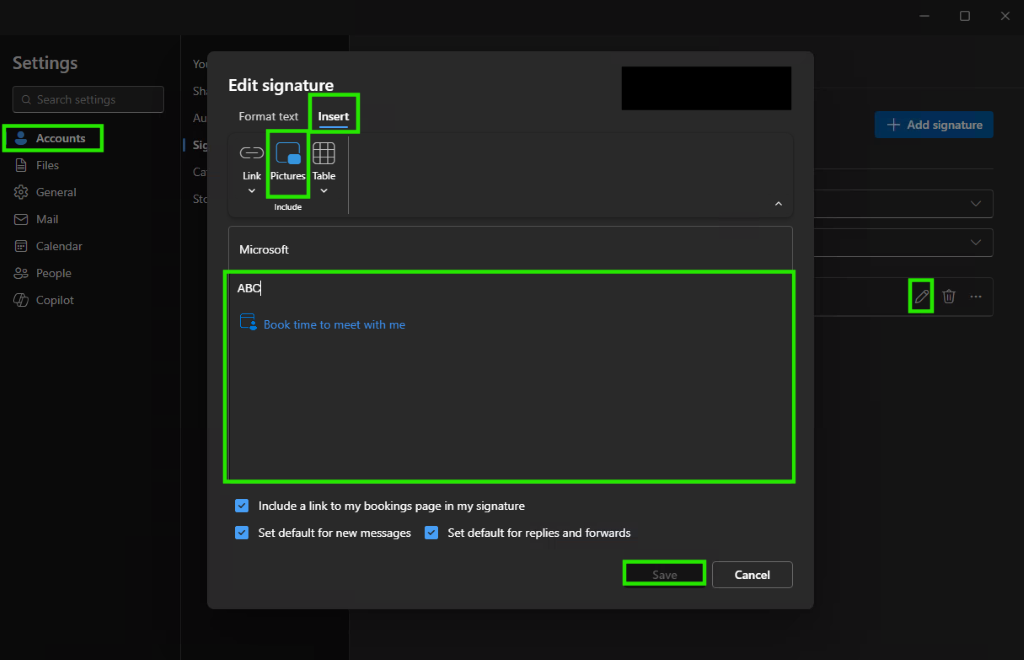This screenshot has height=660, width=1024.
Task: Click the People icon in the sidebar
Action: coord(21,273)
